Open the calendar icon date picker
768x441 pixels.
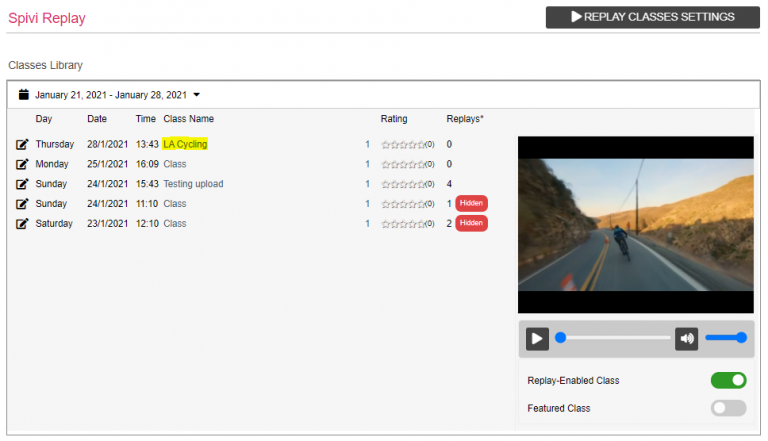coord(24,95)
